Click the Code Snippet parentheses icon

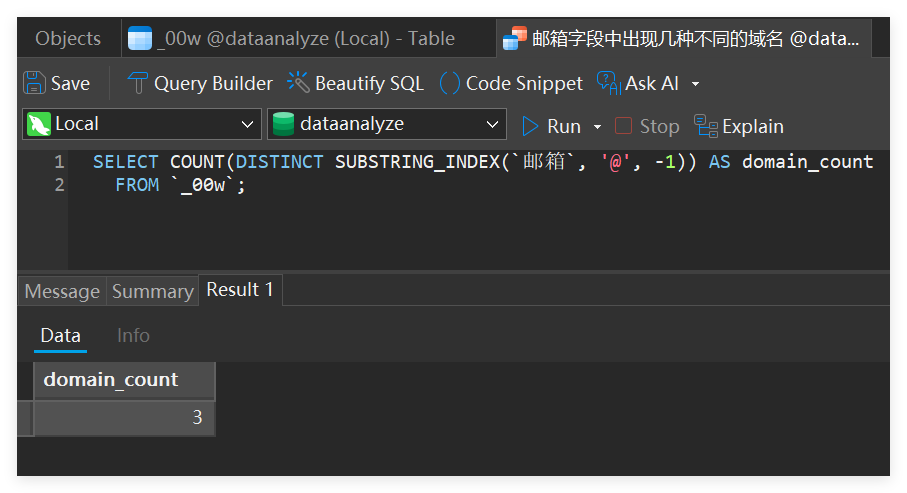point(449,83)
